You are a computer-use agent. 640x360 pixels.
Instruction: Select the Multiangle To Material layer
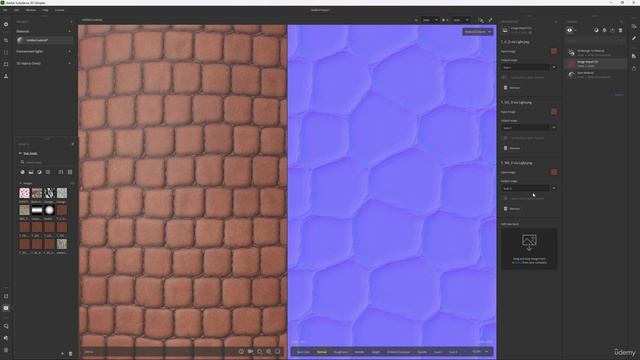click(596, 53)
